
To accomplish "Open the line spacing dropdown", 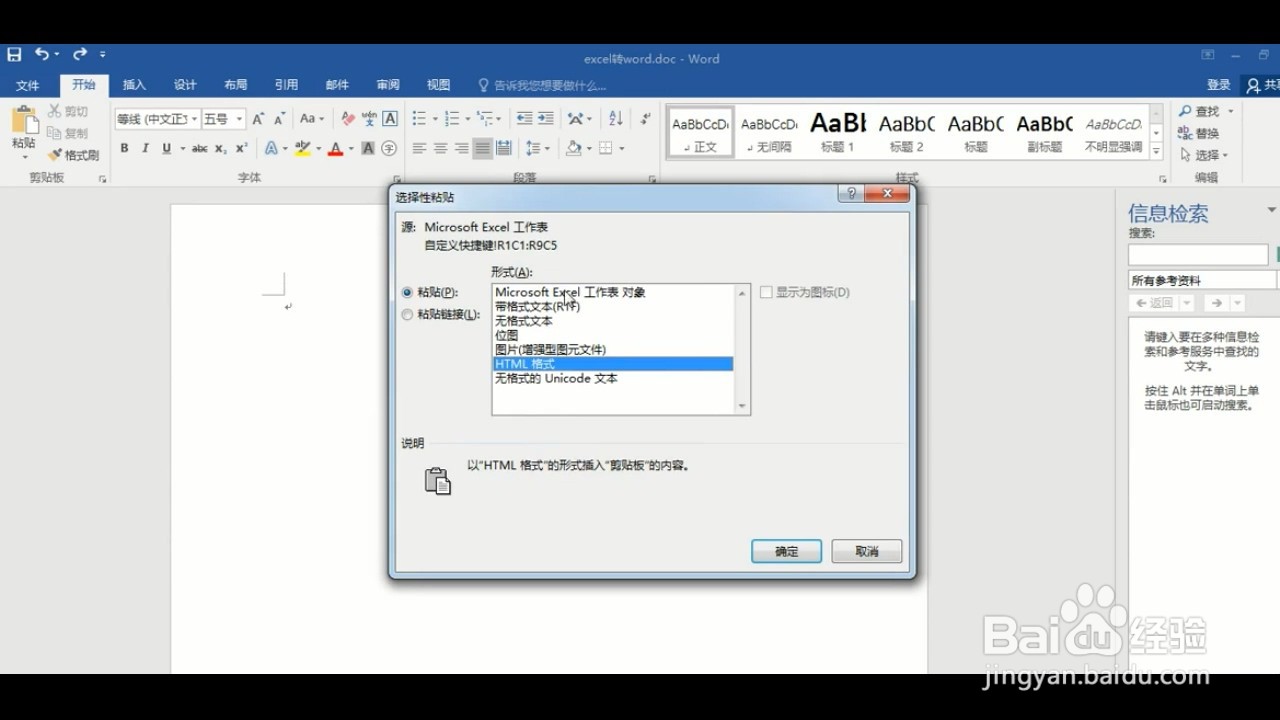I will (x=538, y=148).
